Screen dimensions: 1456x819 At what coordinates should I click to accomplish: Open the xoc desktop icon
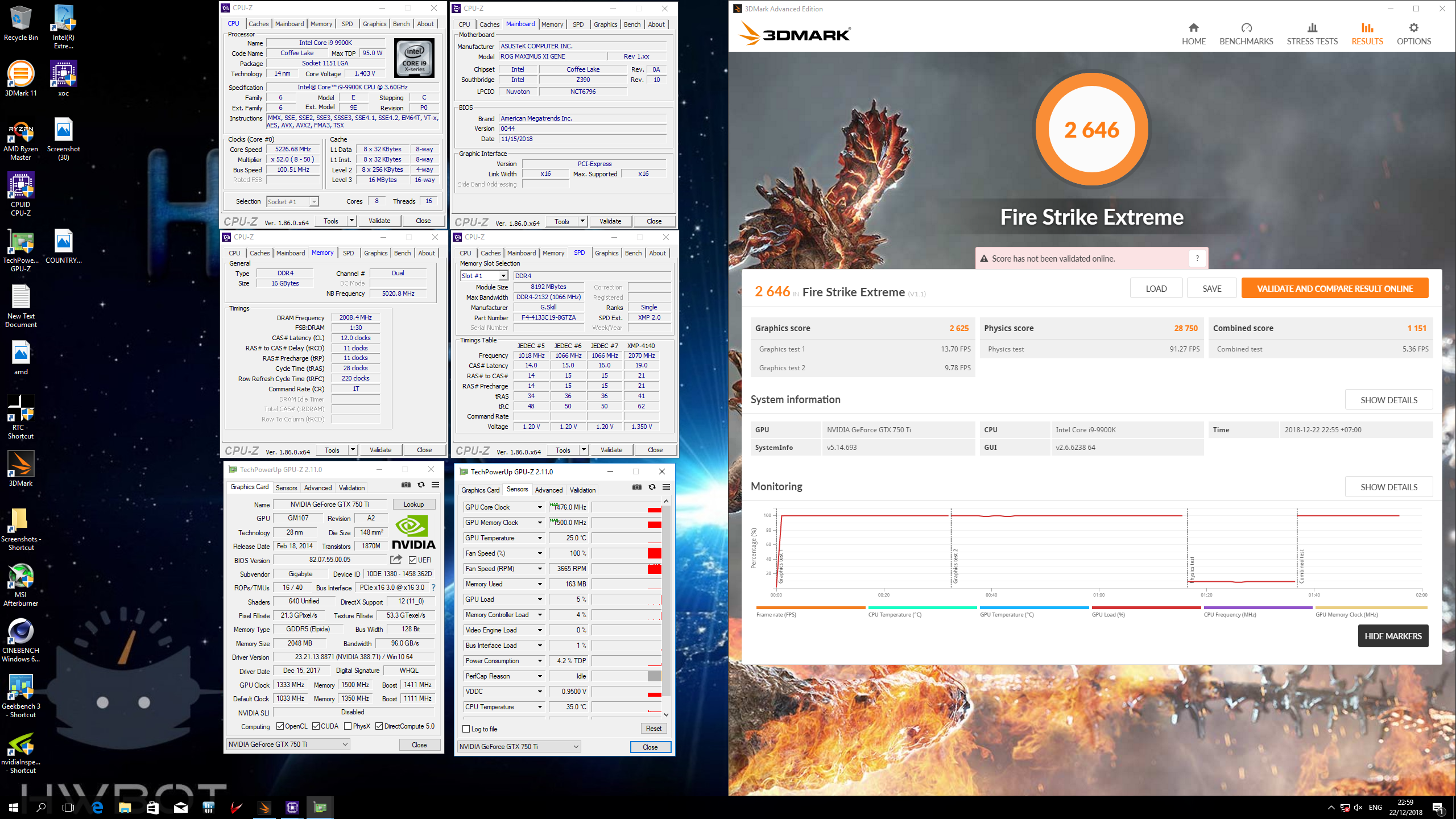(64, 78)
